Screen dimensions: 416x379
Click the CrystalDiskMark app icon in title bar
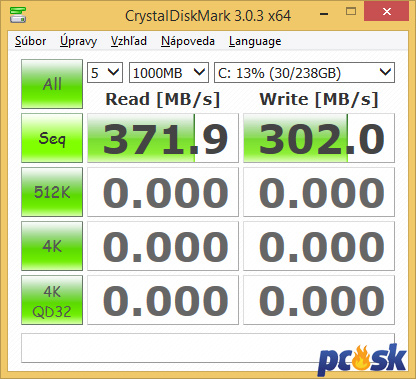click(18, 15)
